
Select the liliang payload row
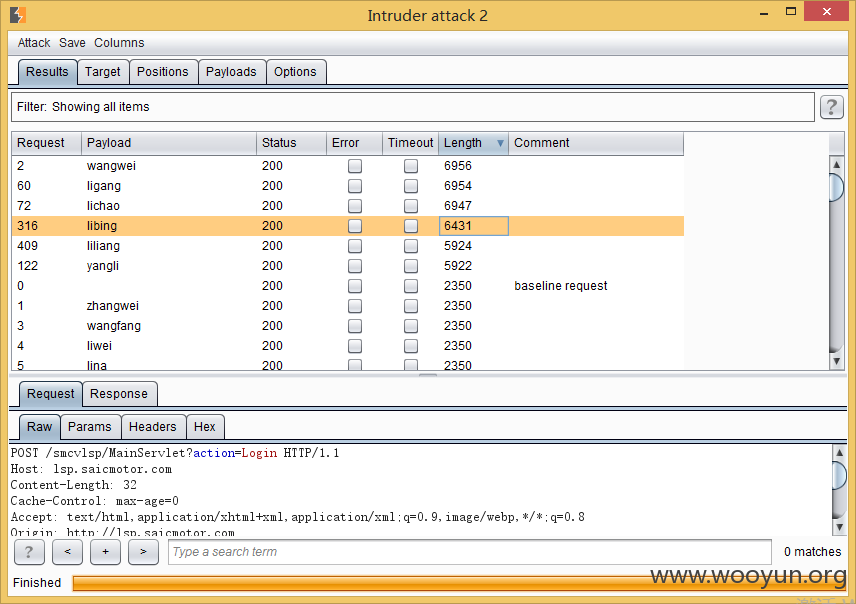(347, 246)
